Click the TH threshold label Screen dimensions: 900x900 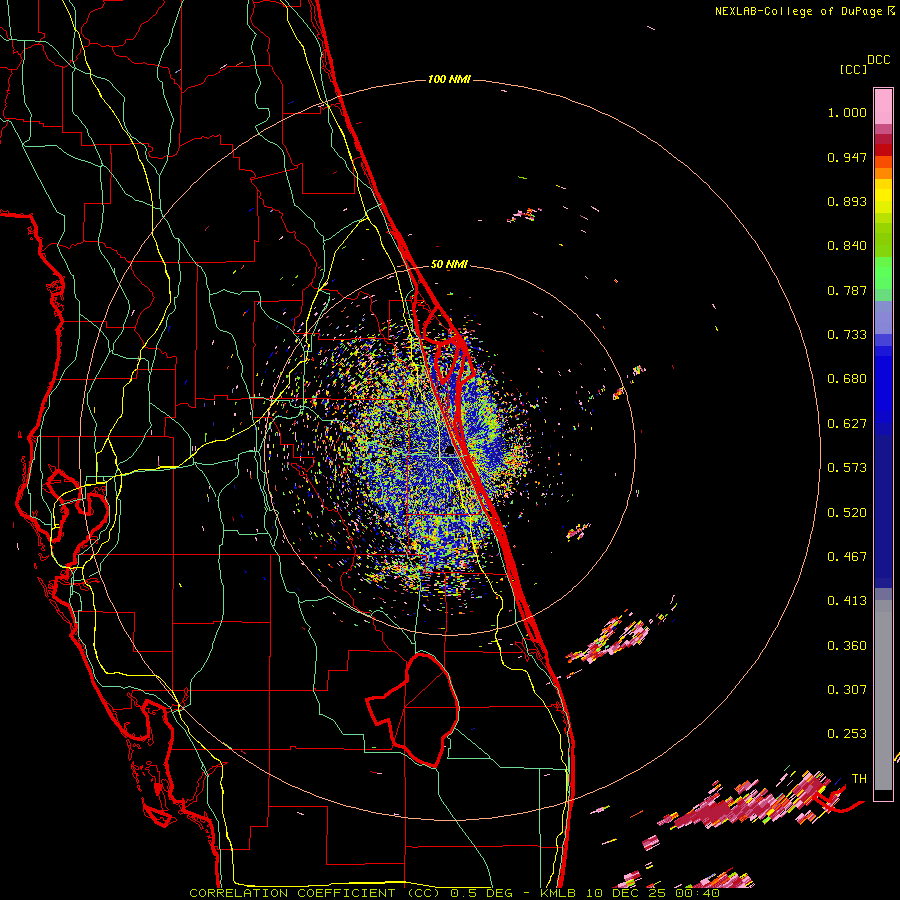[859, 779]
